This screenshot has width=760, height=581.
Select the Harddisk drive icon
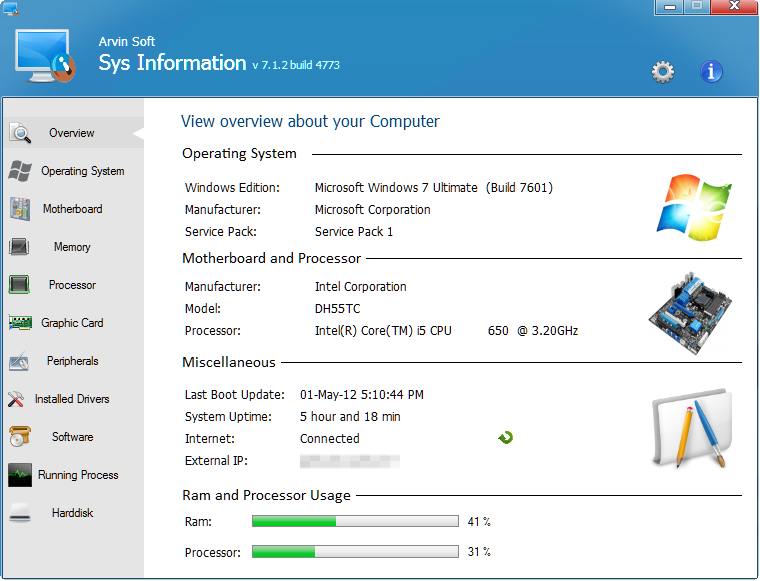coord(20,514)
